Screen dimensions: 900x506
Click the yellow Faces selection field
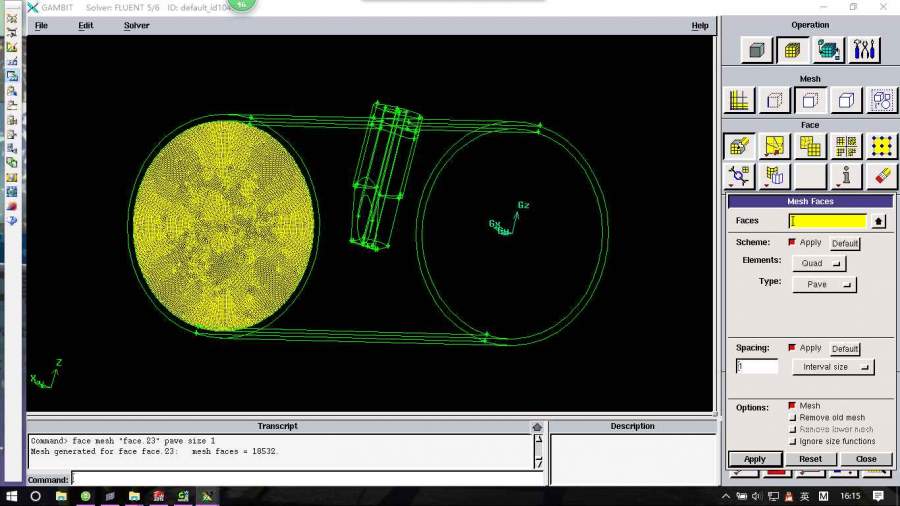pyautogui.click(x=828, y=221)
